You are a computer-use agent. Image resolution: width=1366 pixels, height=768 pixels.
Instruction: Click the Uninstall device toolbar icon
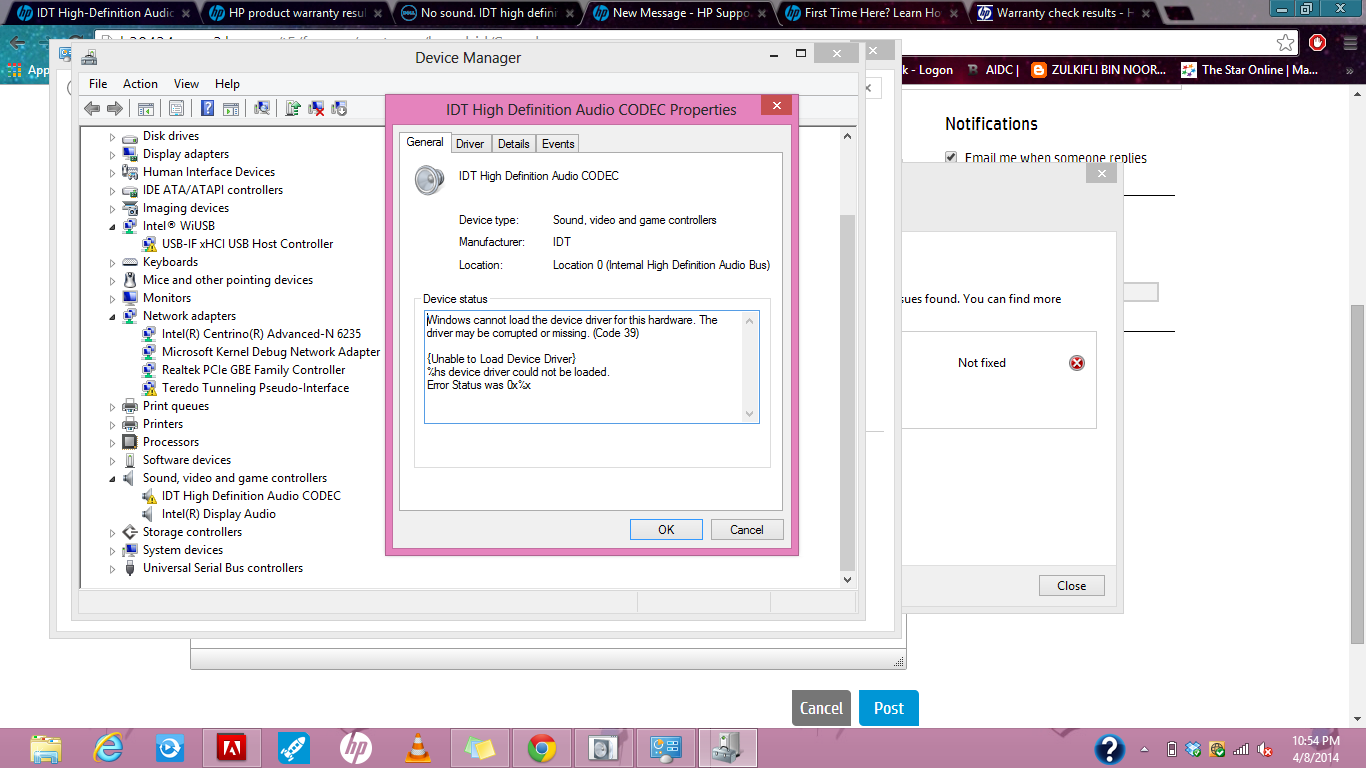click(316, 109)
